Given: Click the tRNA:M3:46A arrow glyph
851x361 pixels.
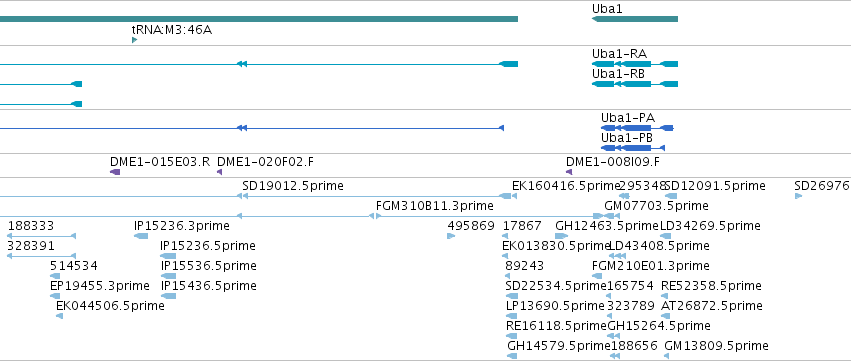Looking at the screenshot, I should tap(134, 40).
